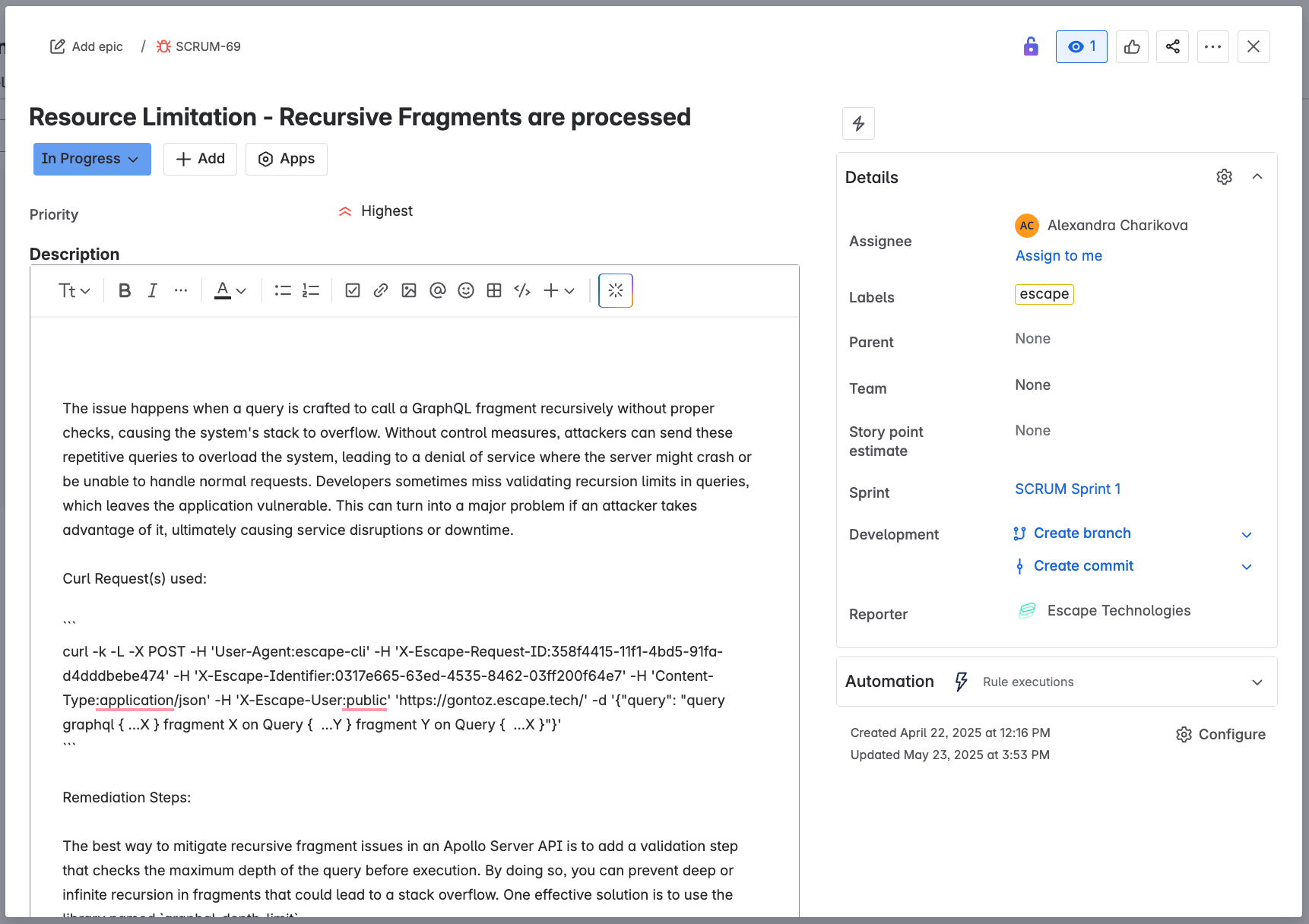This screenshot has height=924, width=1309.
Task: Open the share options for this issue
Action: 1172,46
